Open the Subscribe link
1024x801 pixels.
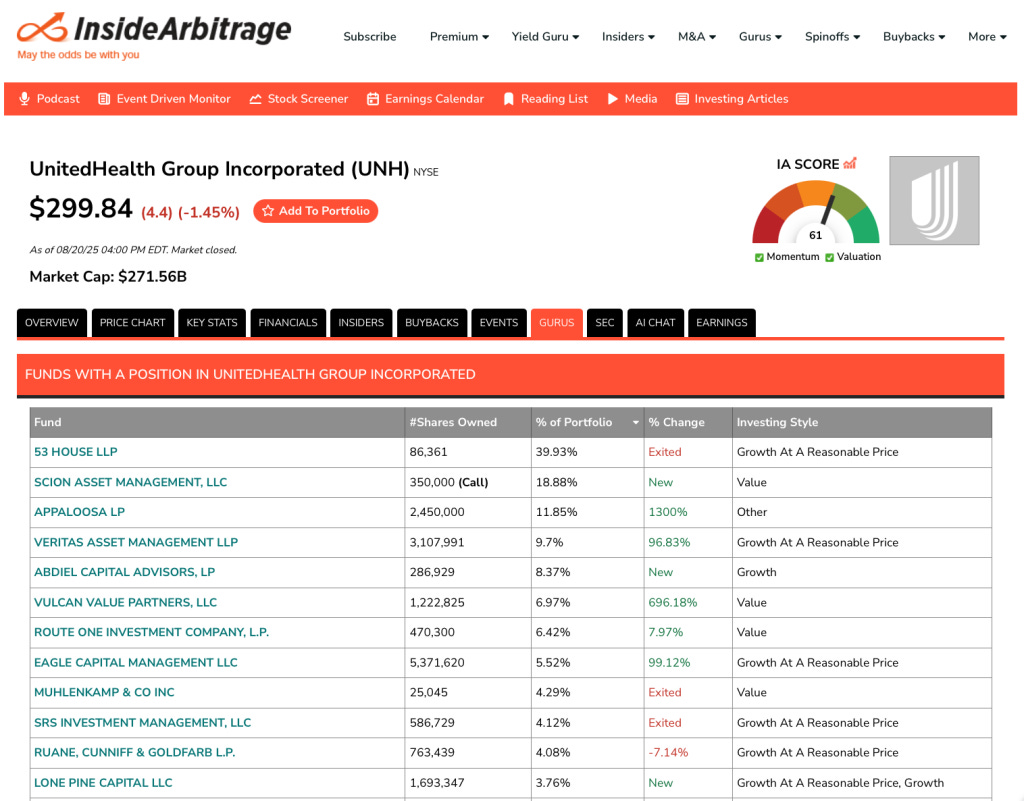(370, 37)
